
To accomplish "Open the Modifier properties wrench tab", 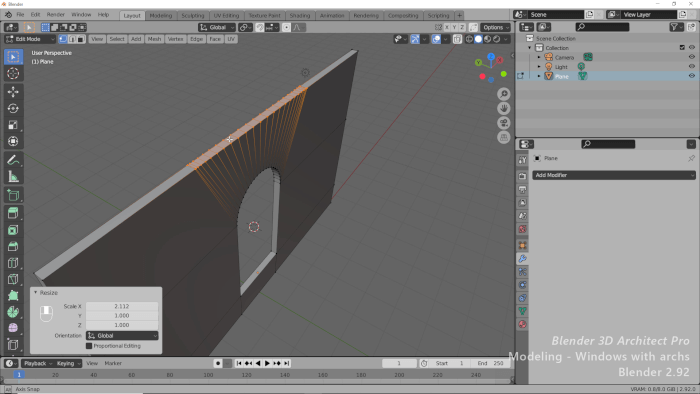I will click(522, 258).
